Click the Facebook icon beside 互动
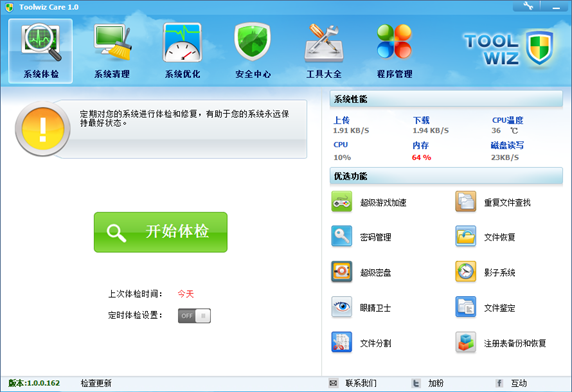Viewport: 572px width, 392px height. [499, 383]
